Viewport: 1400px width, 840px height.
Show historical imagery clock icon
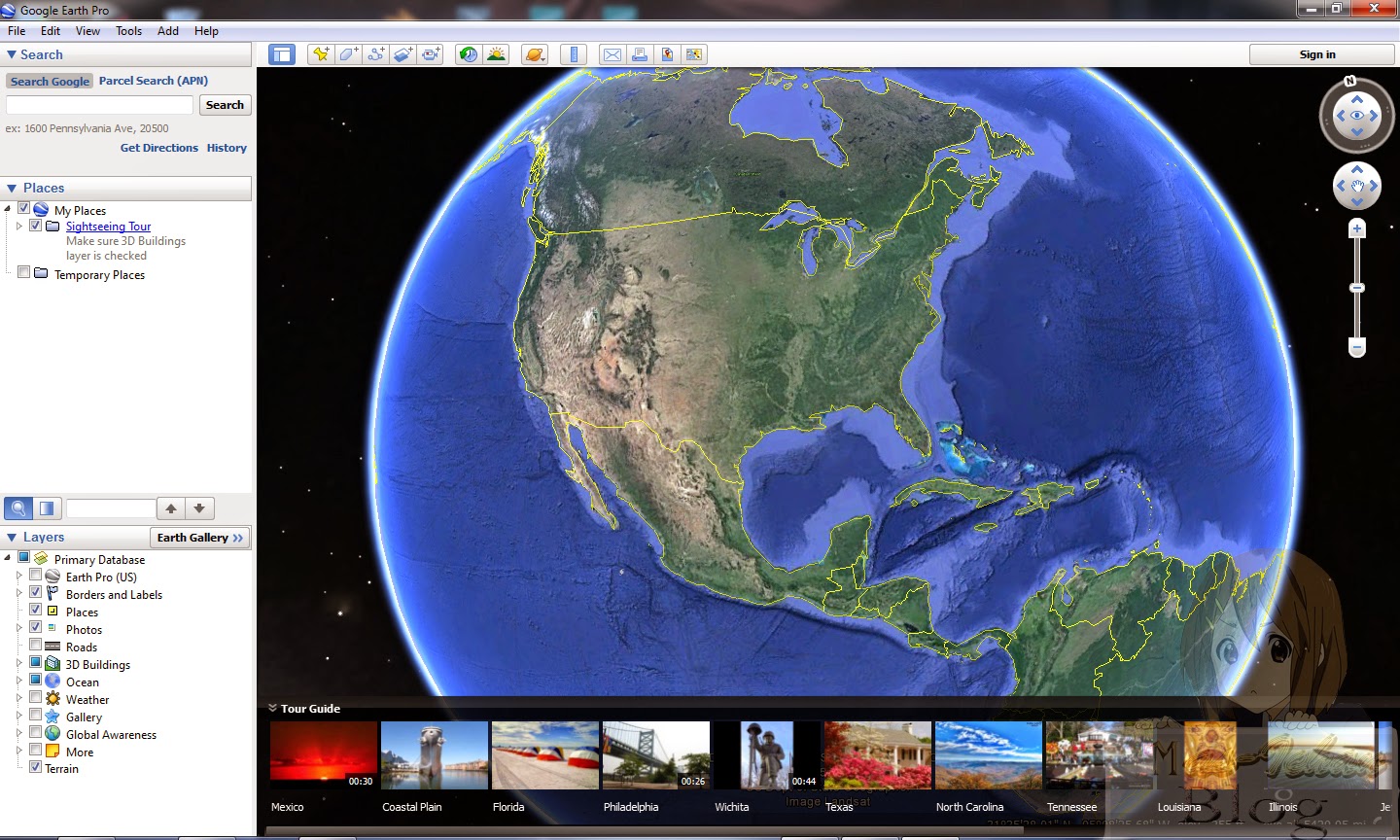(469, 54)
